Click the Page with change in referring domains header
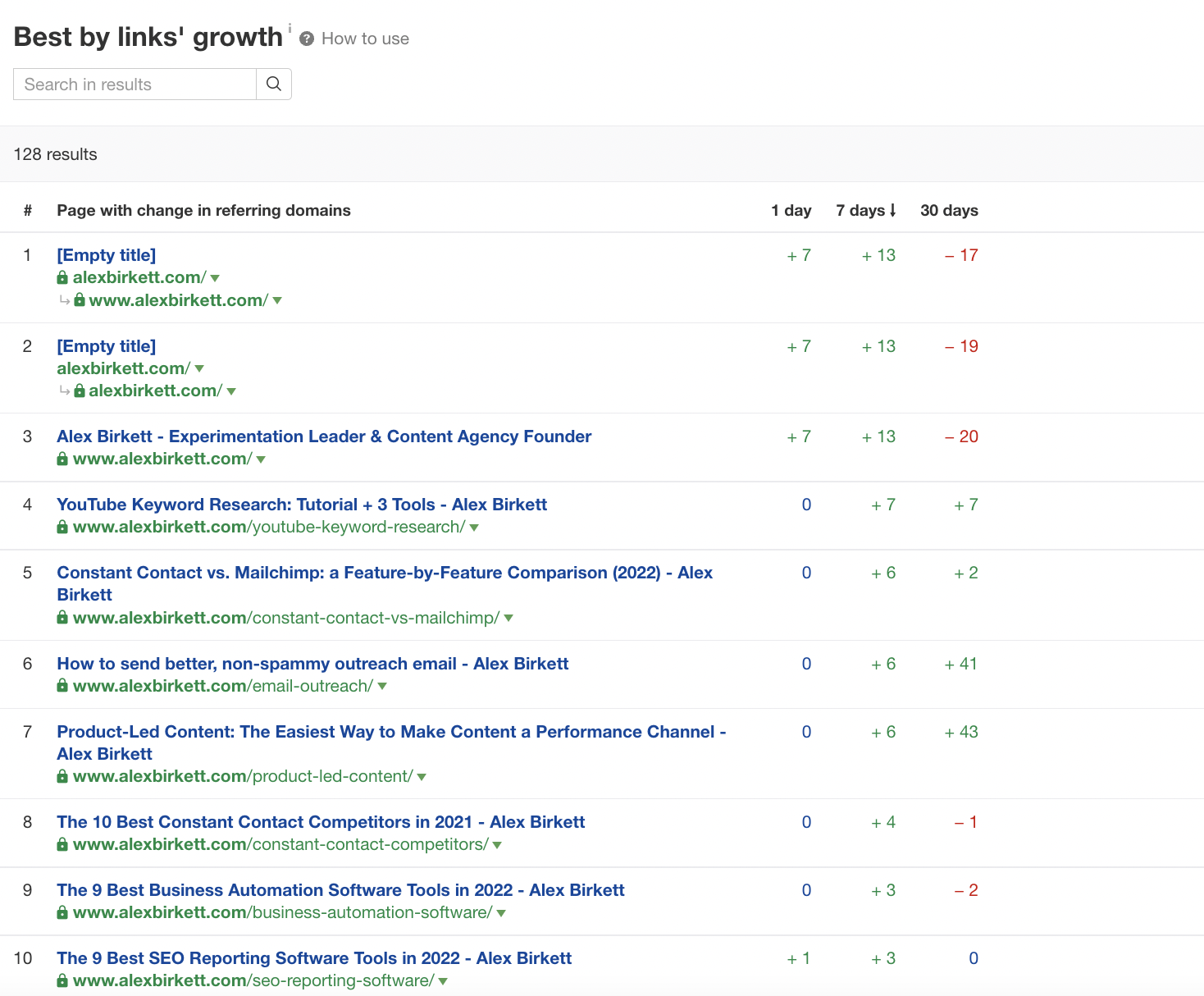The image size is (1204, 996). point(203,210)
